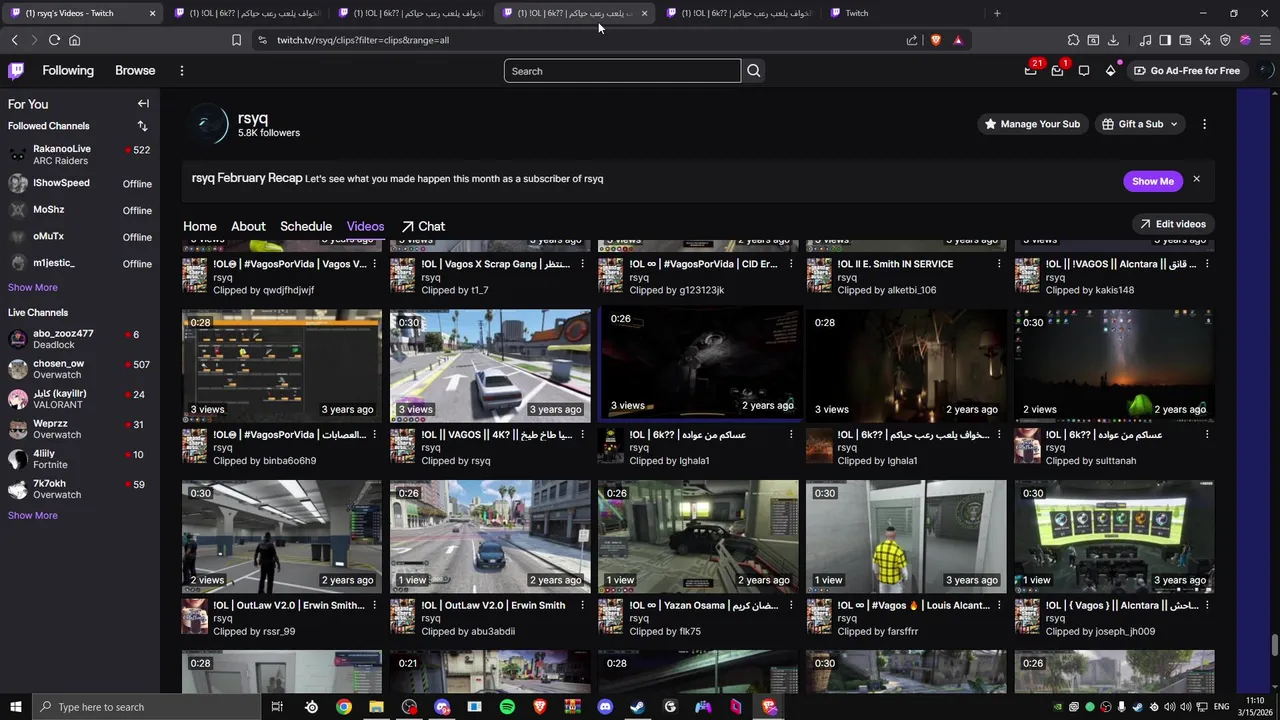Screen dimensions: 1280x720
Task: Dismiss the February Recap banner
Action: click(x=1196, y=180)
